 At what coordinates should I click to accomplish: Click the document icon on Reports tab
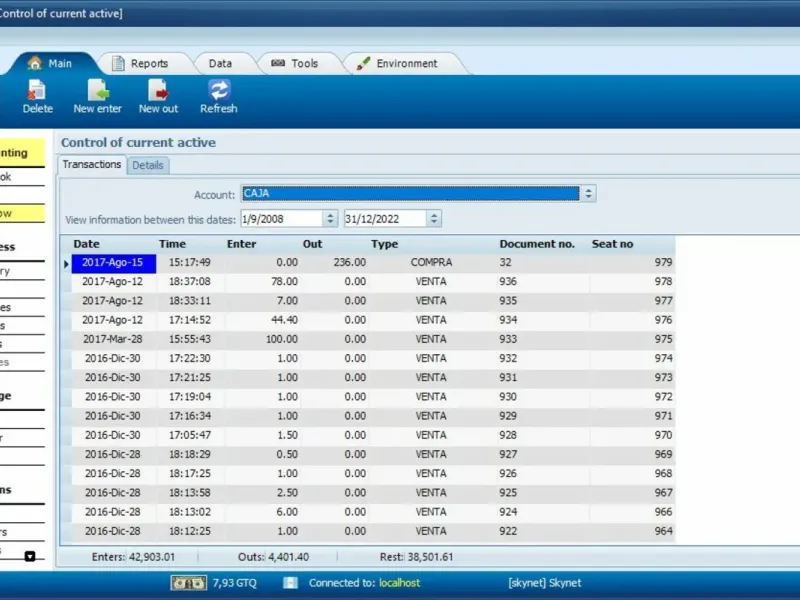pos(118,63)
